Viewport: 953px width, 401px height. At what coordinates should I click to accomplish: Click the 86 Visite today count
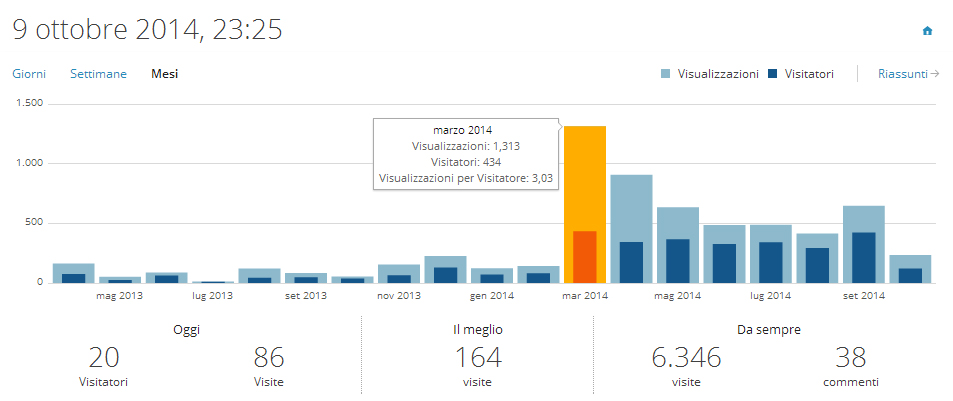click(269, 357)
